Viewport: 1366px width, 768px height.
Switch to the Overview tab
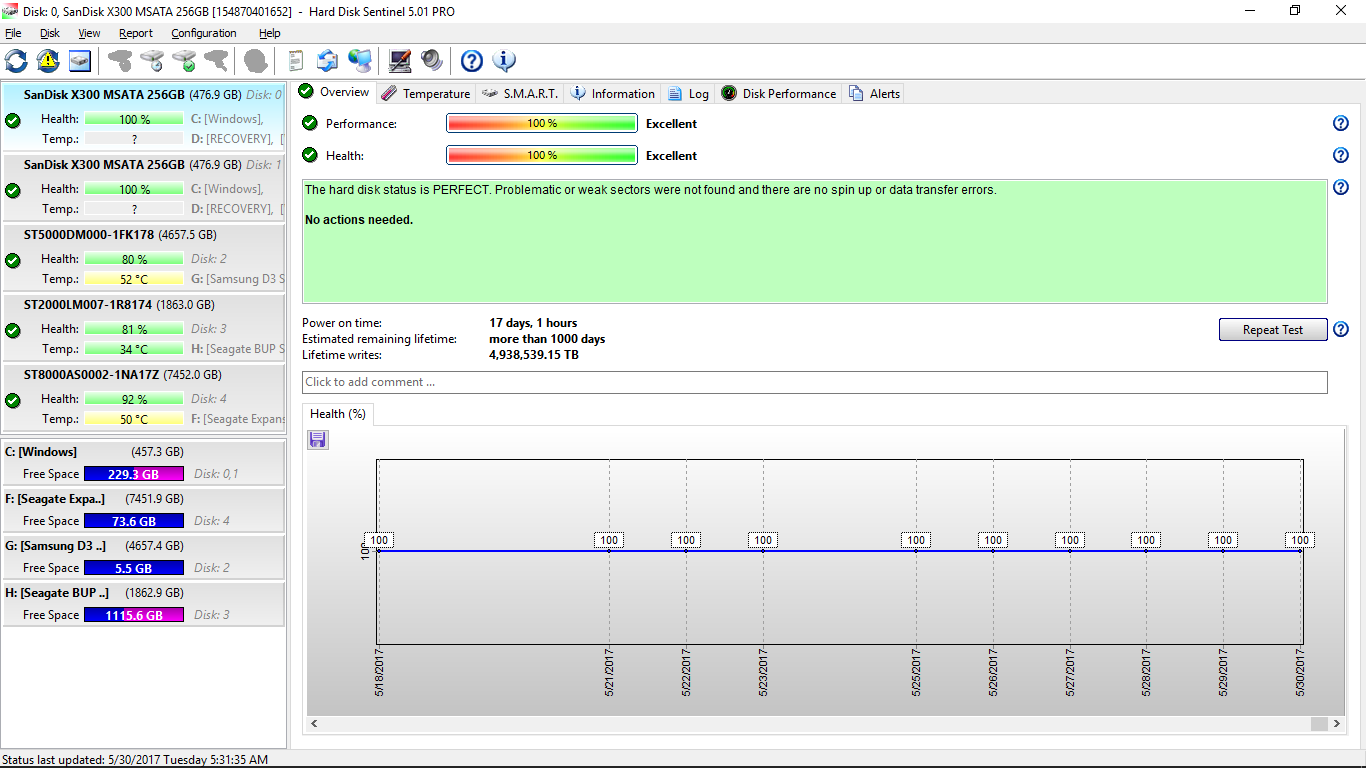[x=335, y=92]
